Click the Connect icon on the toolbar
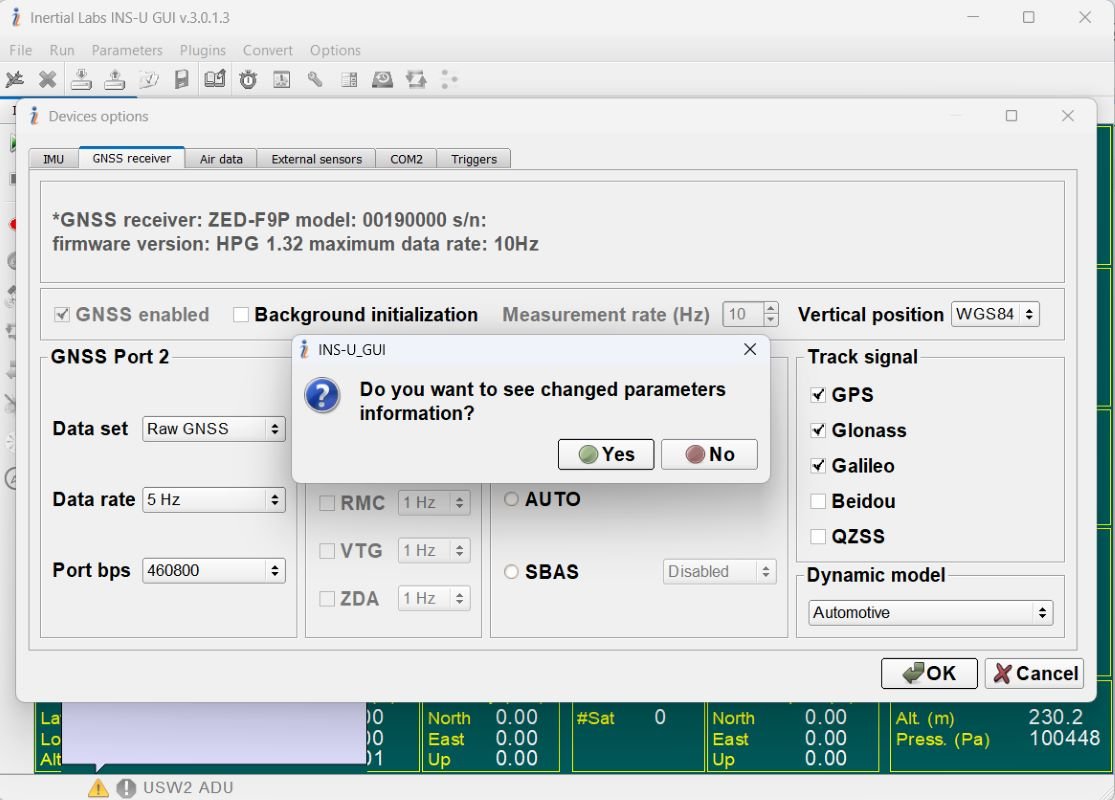Viewport: 1115px width, 800px height. 15,79
